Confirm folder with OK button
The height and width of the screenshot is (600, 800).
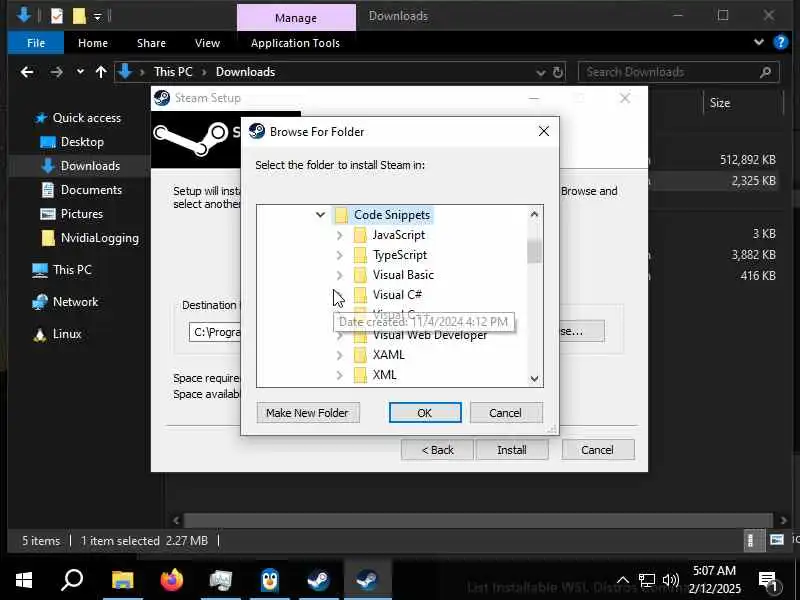coord(424,413)
